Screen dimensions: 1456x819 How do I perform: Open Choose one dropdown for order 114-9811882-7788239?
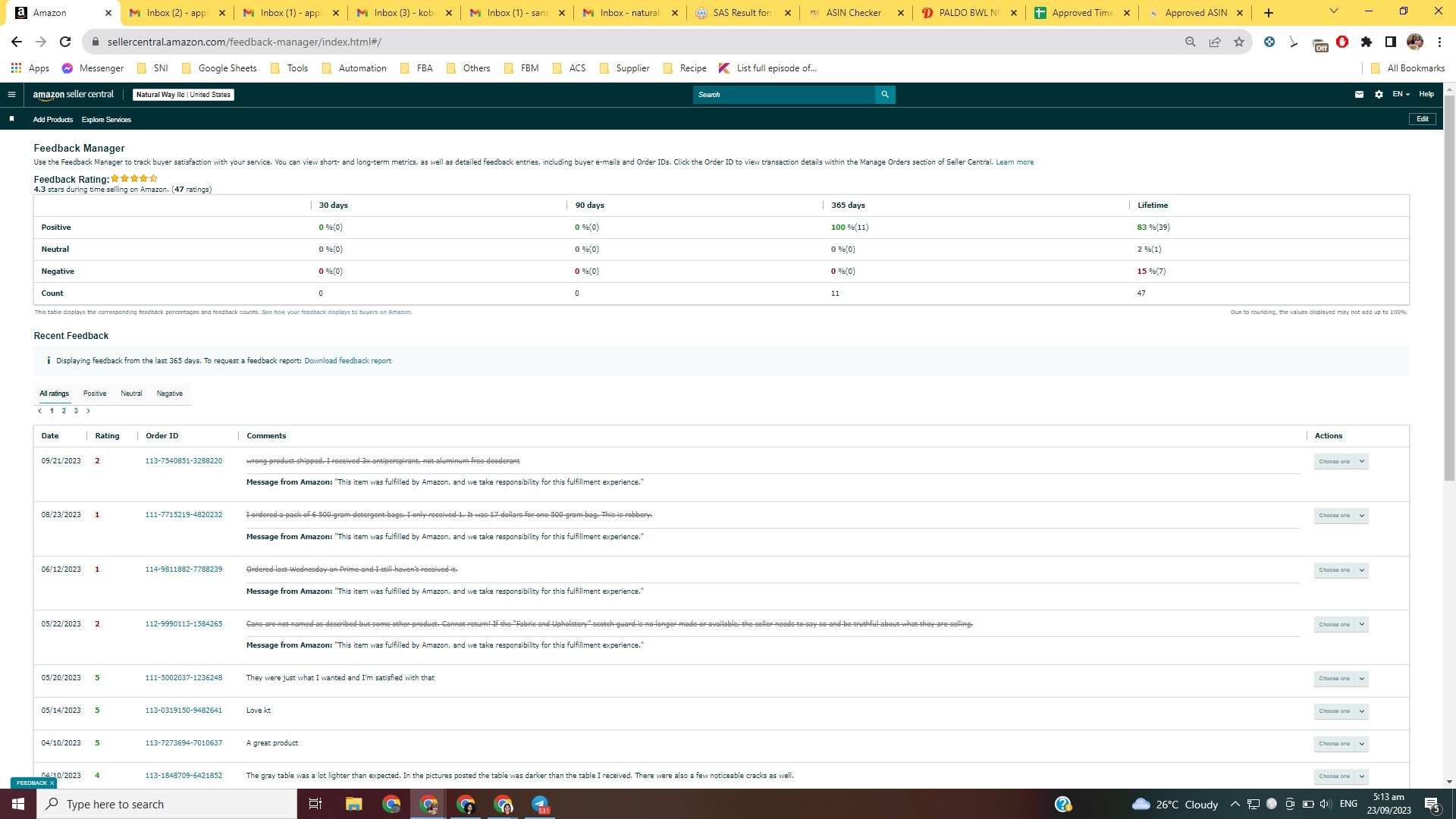coord(1341,570)
